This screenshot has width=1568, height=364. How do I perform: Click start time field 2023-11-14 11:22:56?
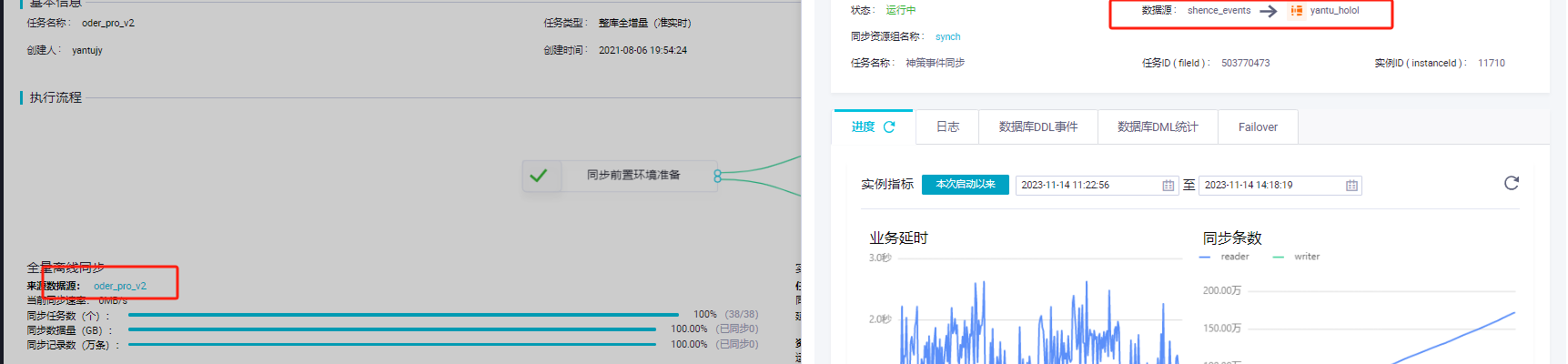(x=1097, y=186)
